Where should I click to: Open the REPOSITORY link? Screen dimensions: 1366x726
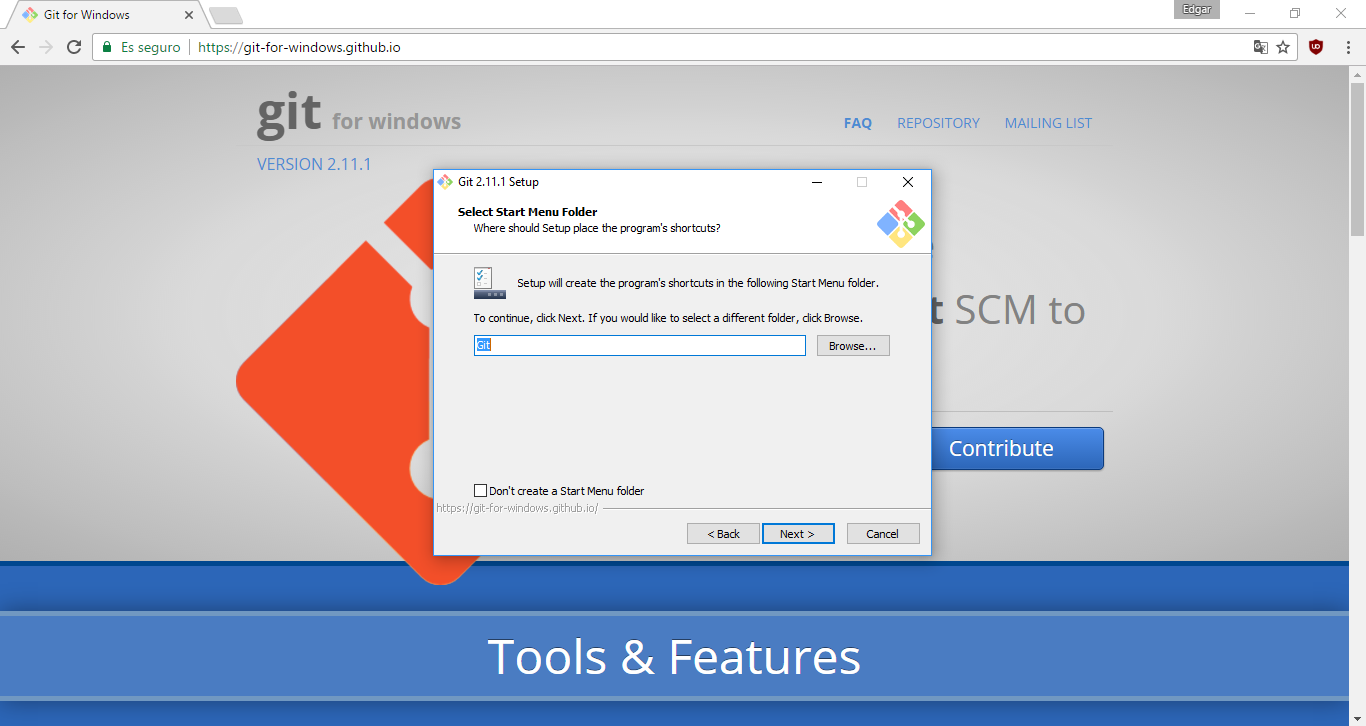click(938, 123)
